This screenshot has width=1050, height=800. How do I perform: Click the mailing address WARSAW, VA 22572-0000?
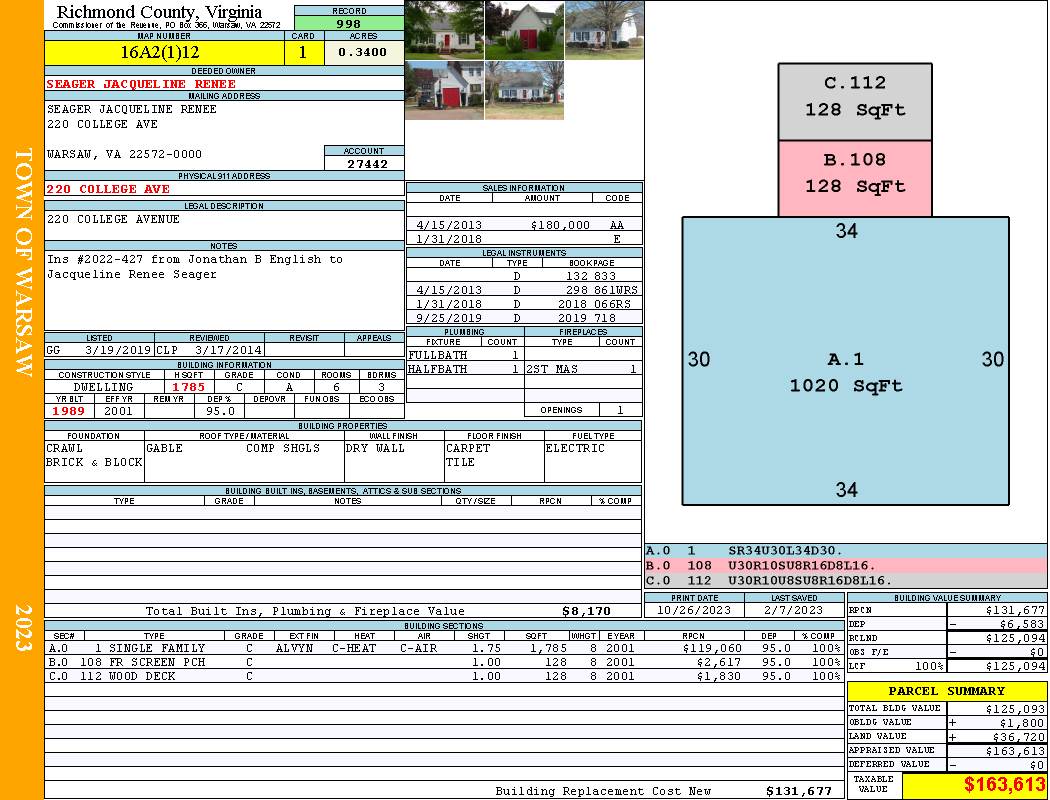click(124, 154)
